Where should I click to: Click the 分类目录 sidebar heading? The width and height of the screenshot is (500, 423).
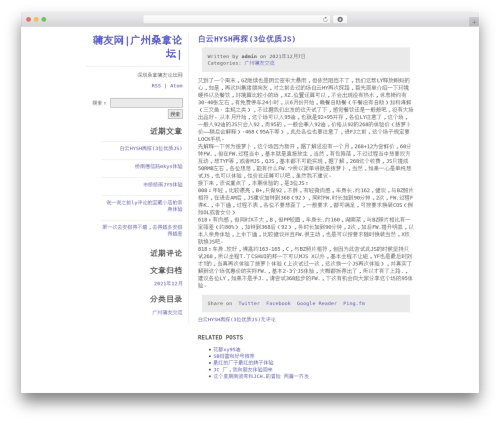point(166,299)
